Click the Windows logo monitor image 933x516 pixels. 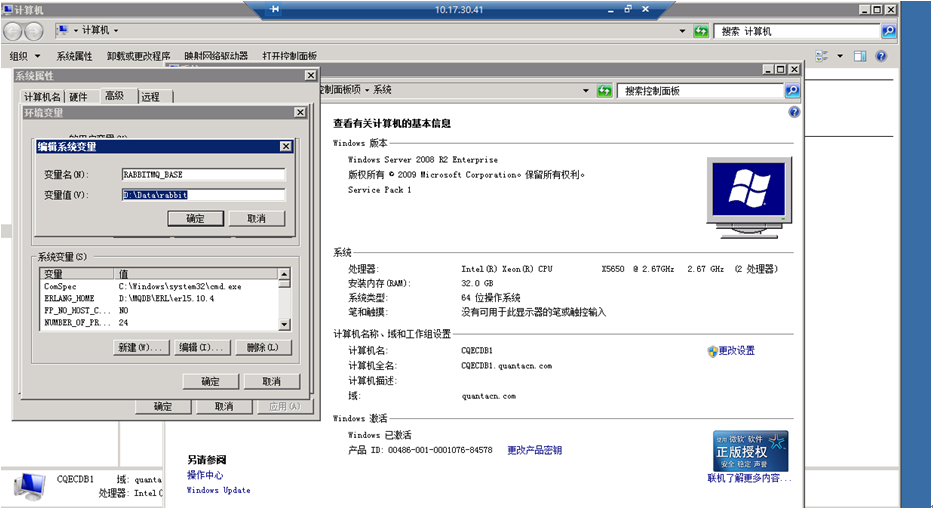(x=749, y=198)
